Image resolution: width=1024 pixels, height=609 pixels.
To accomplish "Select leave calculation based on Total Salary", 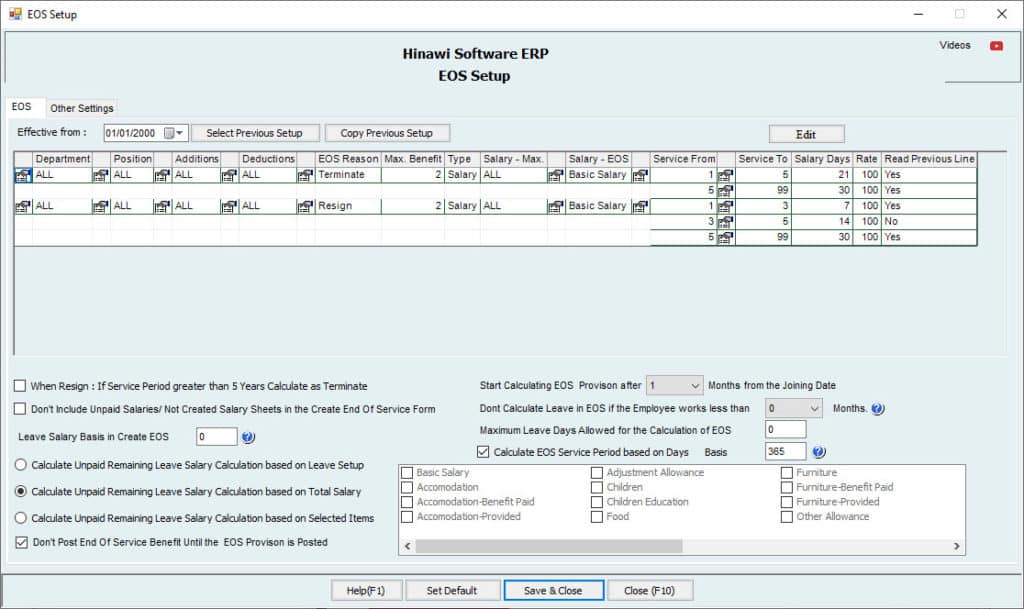I will (x=21, y=492).
